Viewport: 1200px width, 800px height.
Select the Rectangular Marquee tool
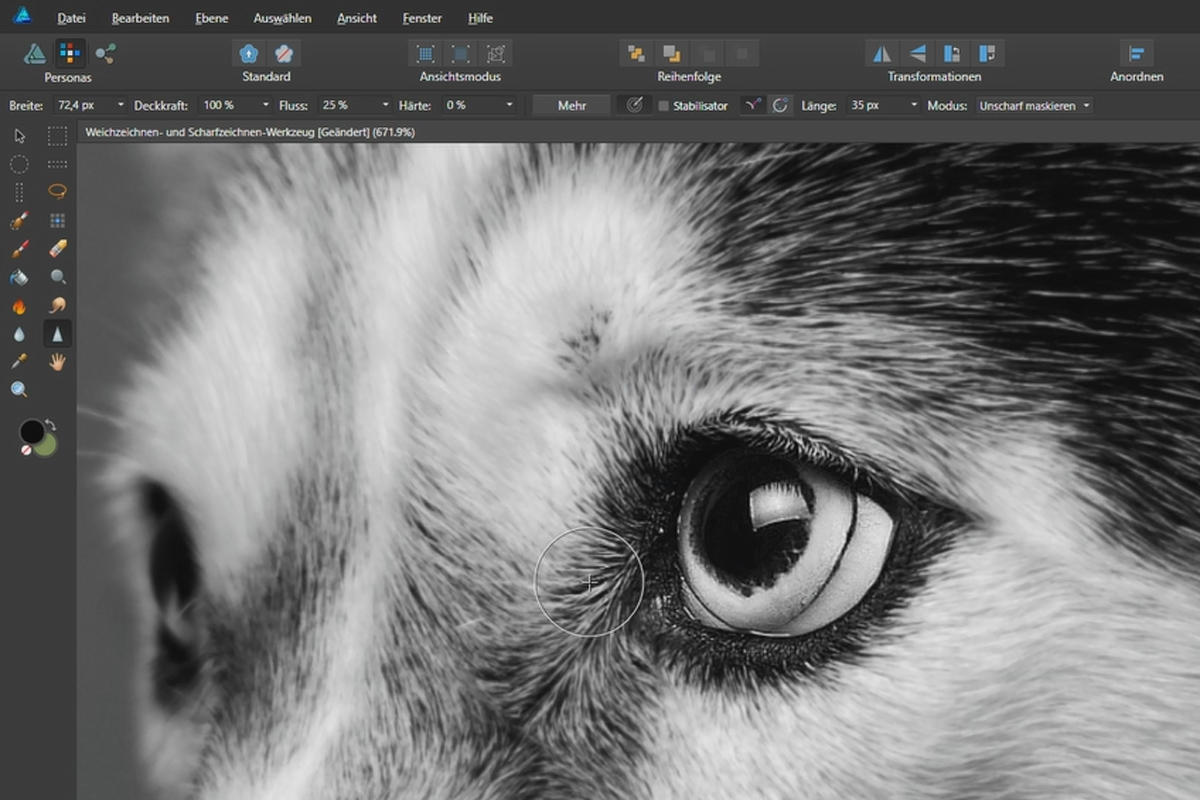point(58,136)
